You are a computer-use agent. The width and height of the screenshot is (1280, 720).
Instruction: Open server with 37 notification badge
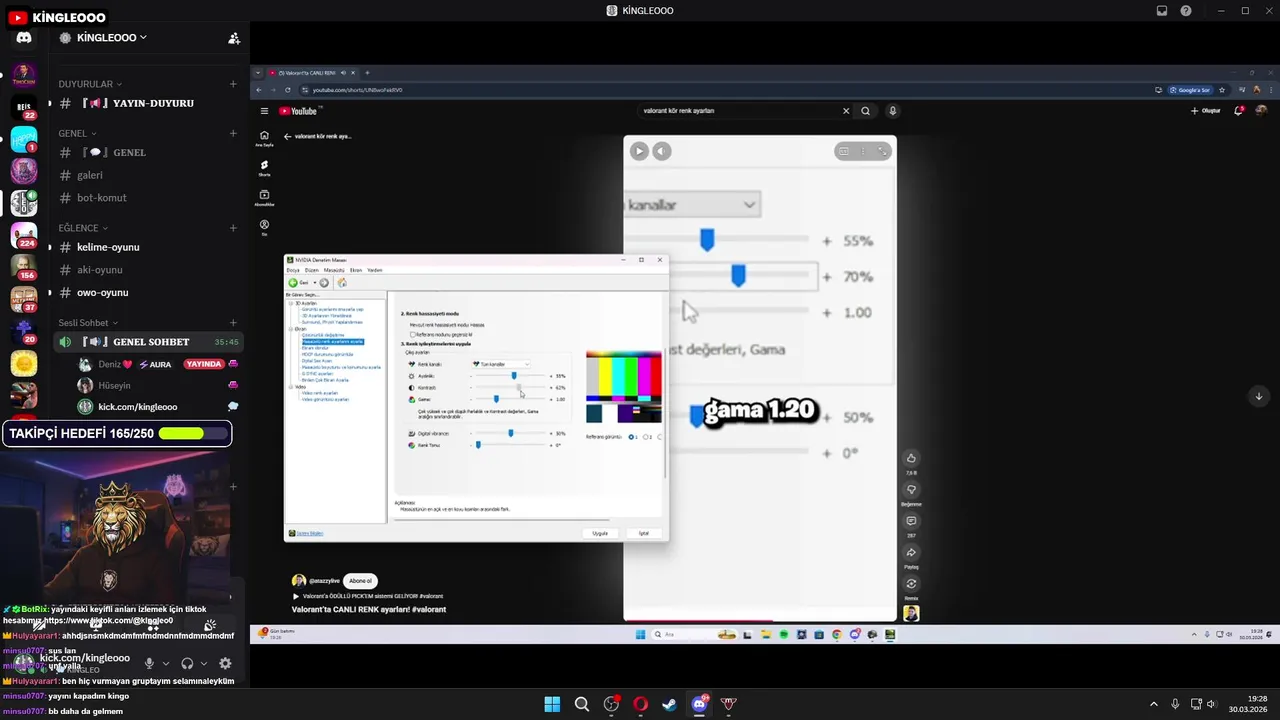[x=24, y=299]
